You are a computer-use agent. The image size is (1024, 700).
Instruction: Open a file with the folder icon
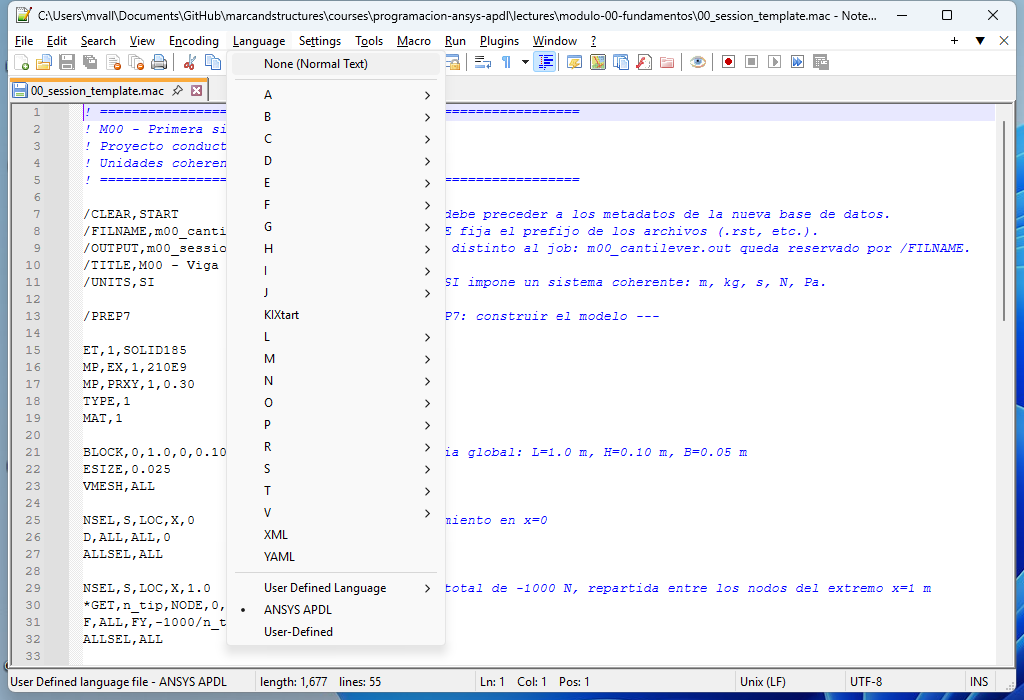coord(44,63)
